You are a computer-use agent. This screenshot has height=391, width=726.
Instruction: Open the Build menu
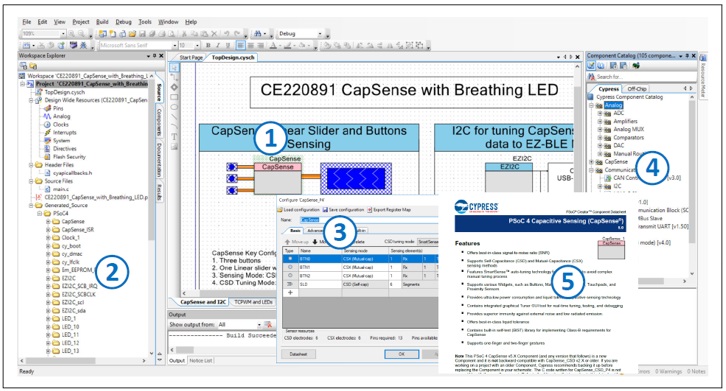coord(102,22)
